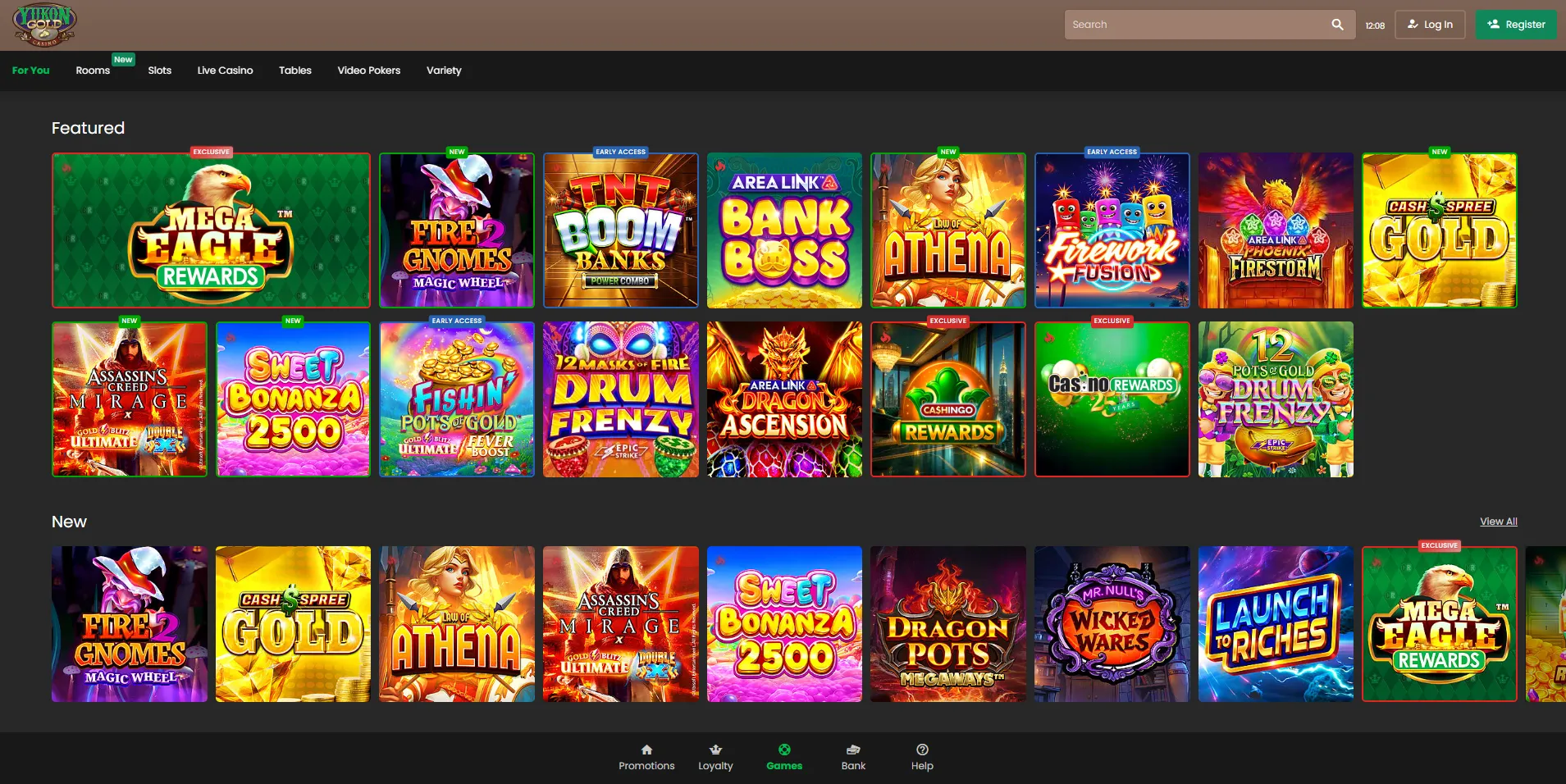The width and height of the screenshot is (1566, 784).
Task: Open Cash Spree Gold in New row
Action: [293, 624]
